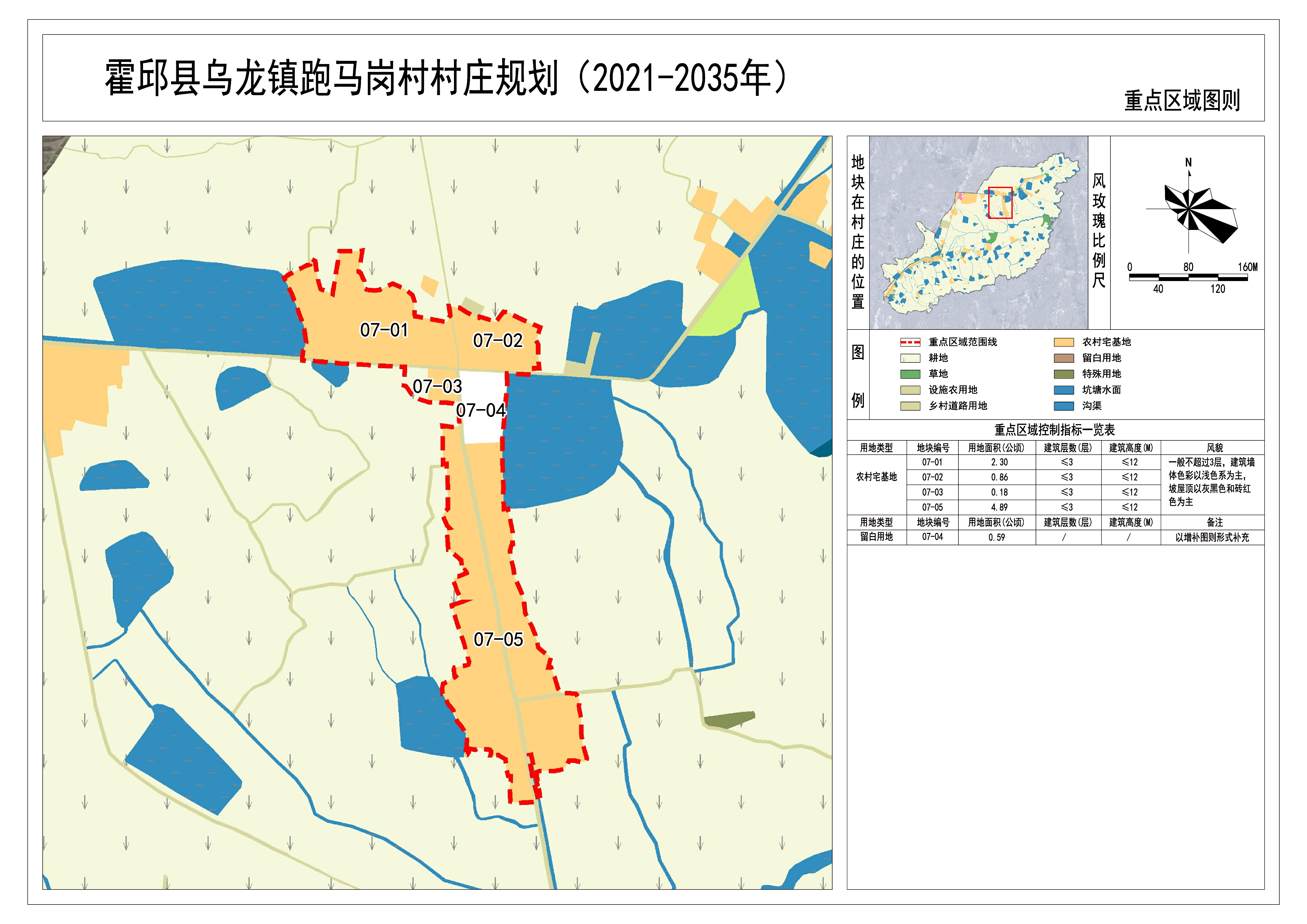Click the 重点区域控制指标一览表 table heading
The width and height of the screenshot is (1307, 924).
pyautogui.click(x=1055, y=430)
